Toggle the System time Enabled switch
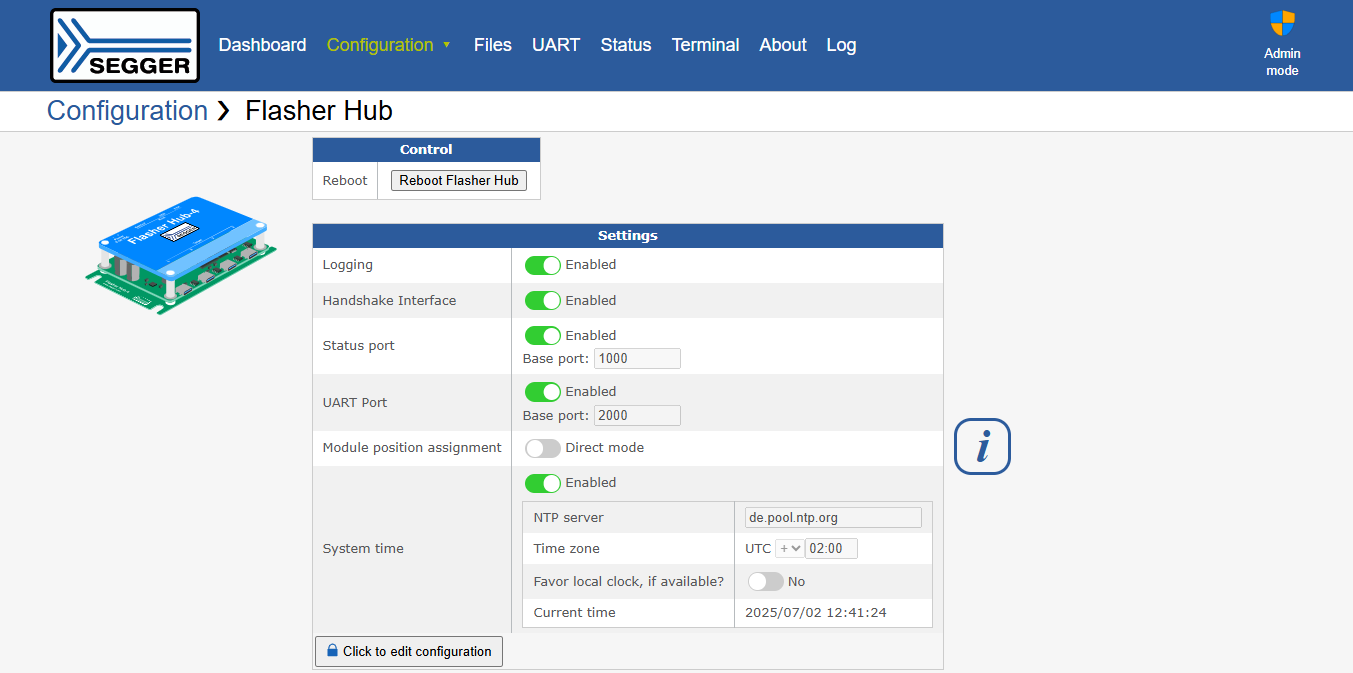 [x=543, y=483]
